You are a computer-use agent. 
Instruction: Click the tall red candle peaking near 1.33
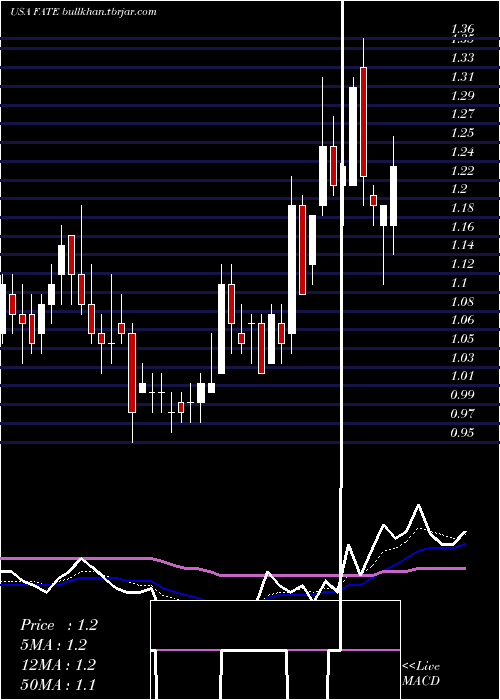pos(364,122)
